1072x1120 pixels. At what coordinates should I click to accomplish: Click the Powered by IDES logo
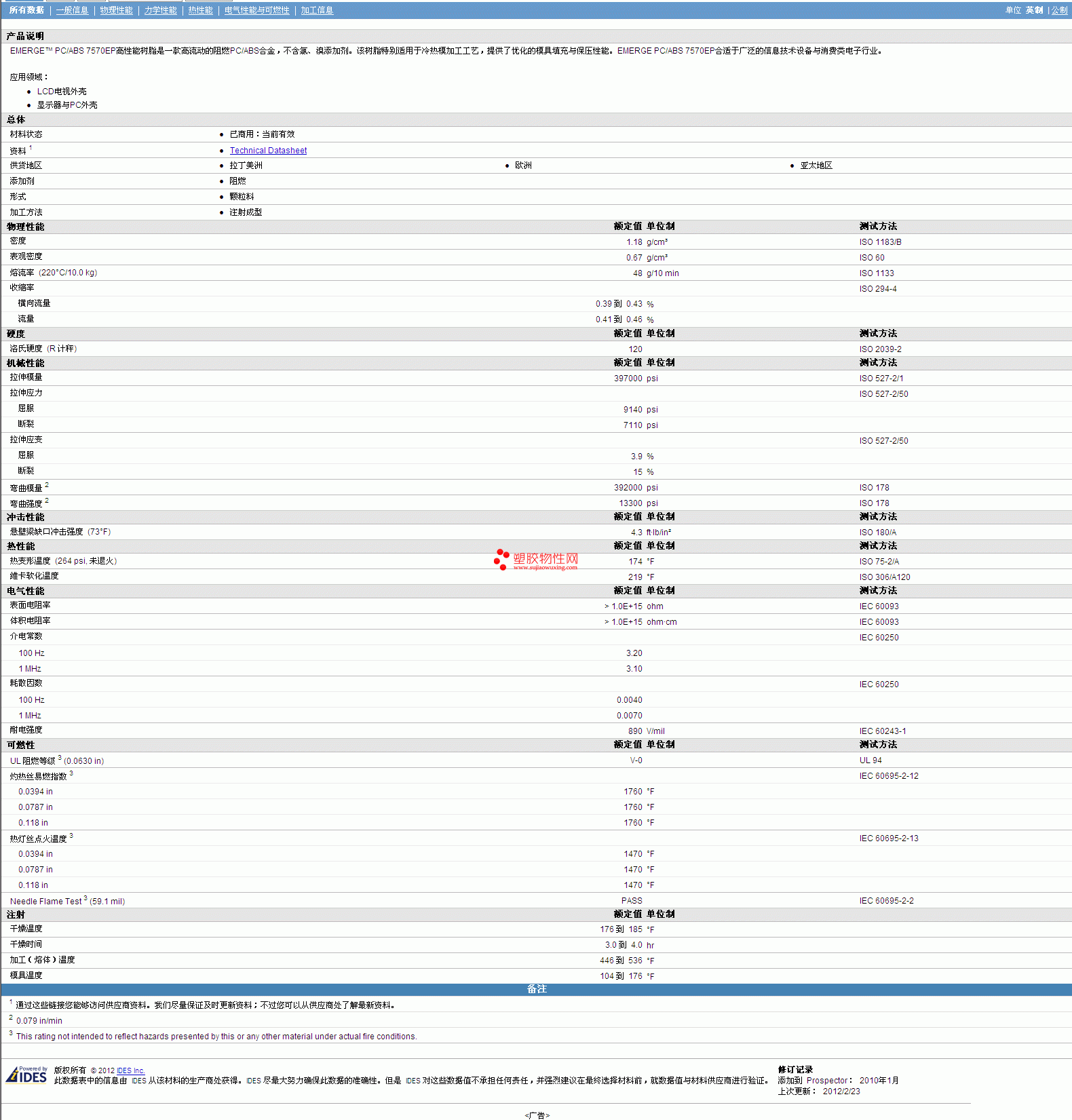[26, 1075]
